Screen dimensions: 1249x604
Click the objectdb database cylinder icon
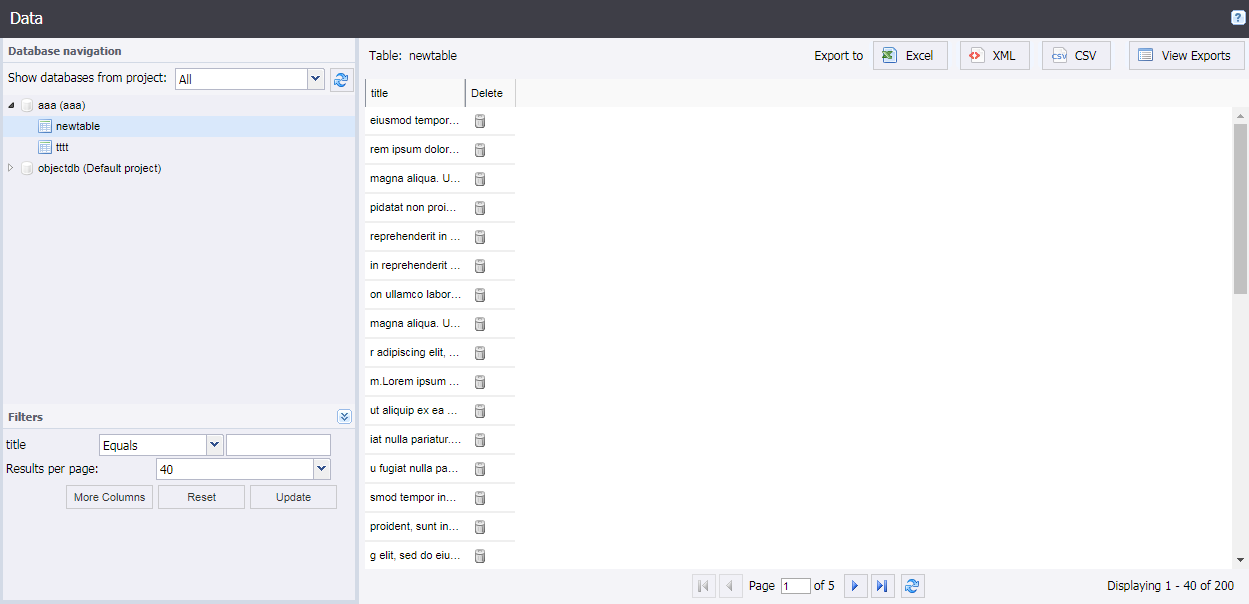click(x=27, y=168)
